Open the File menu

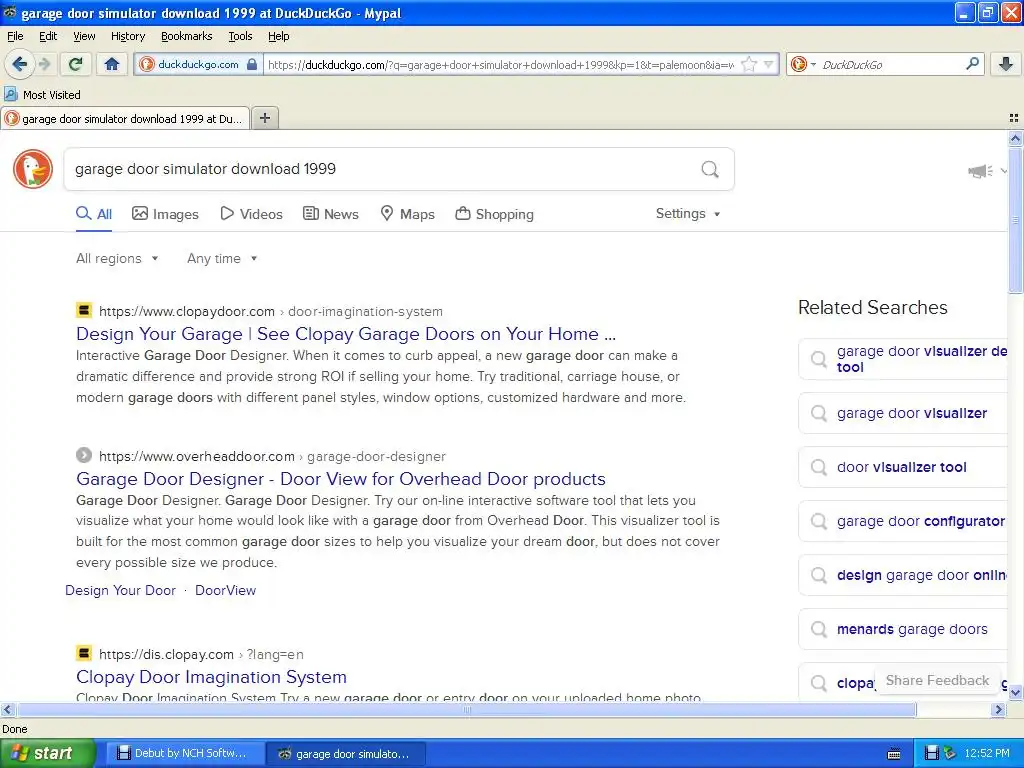(15, 36)
